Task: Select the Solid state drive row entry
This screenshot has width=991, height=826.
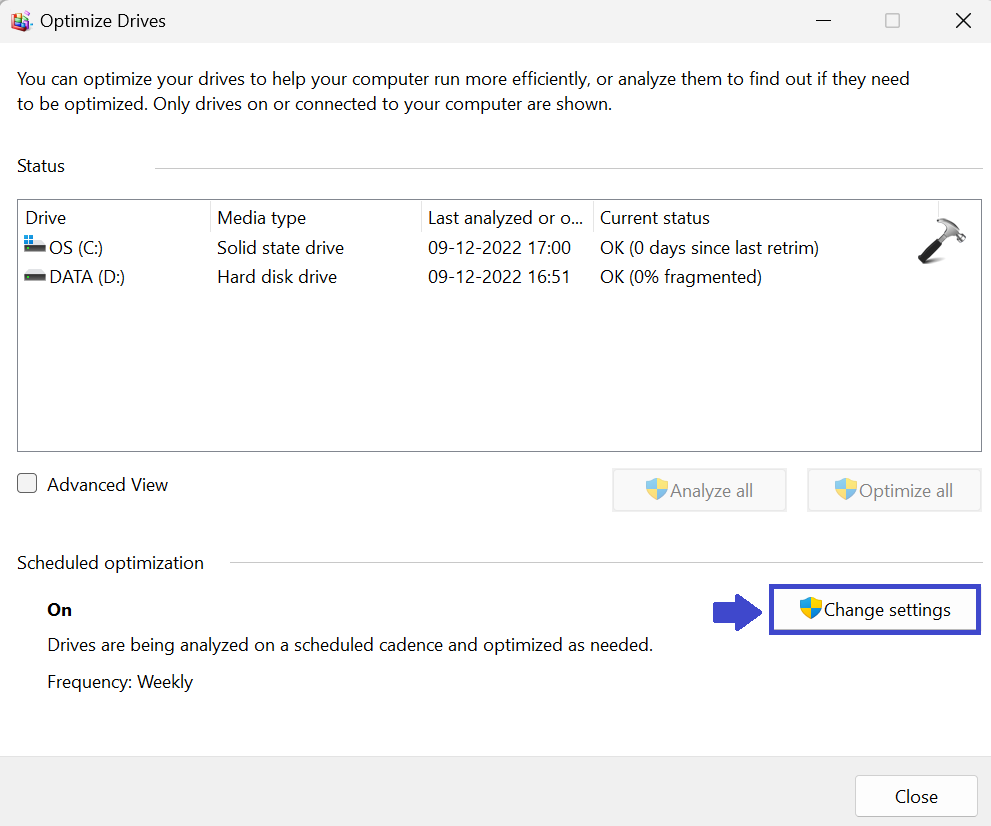Action: [280, 248]
